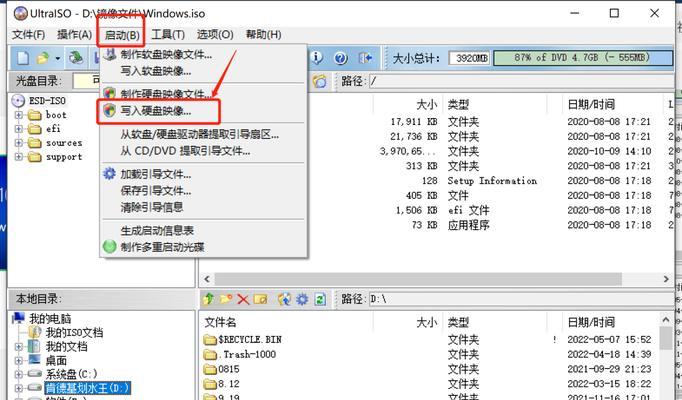Screen dimensions: 682x400
Task: Click the 我的电脑 computer icon
Action: (x=18, y=318)
